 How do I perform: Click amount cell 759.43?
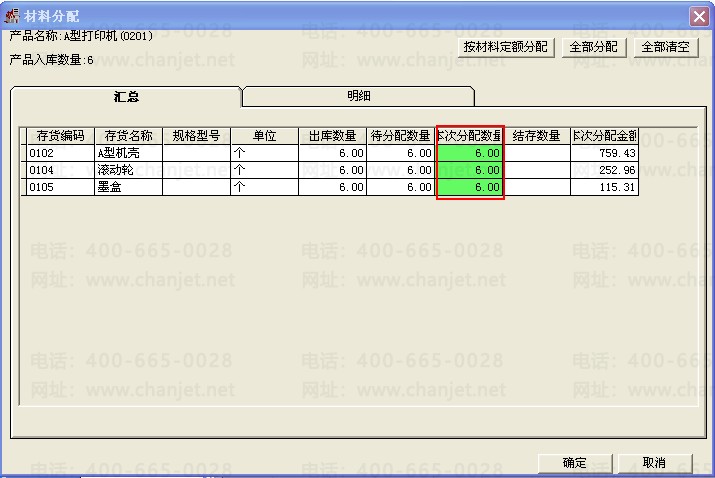pyautogui.click(x=604, y=153)
